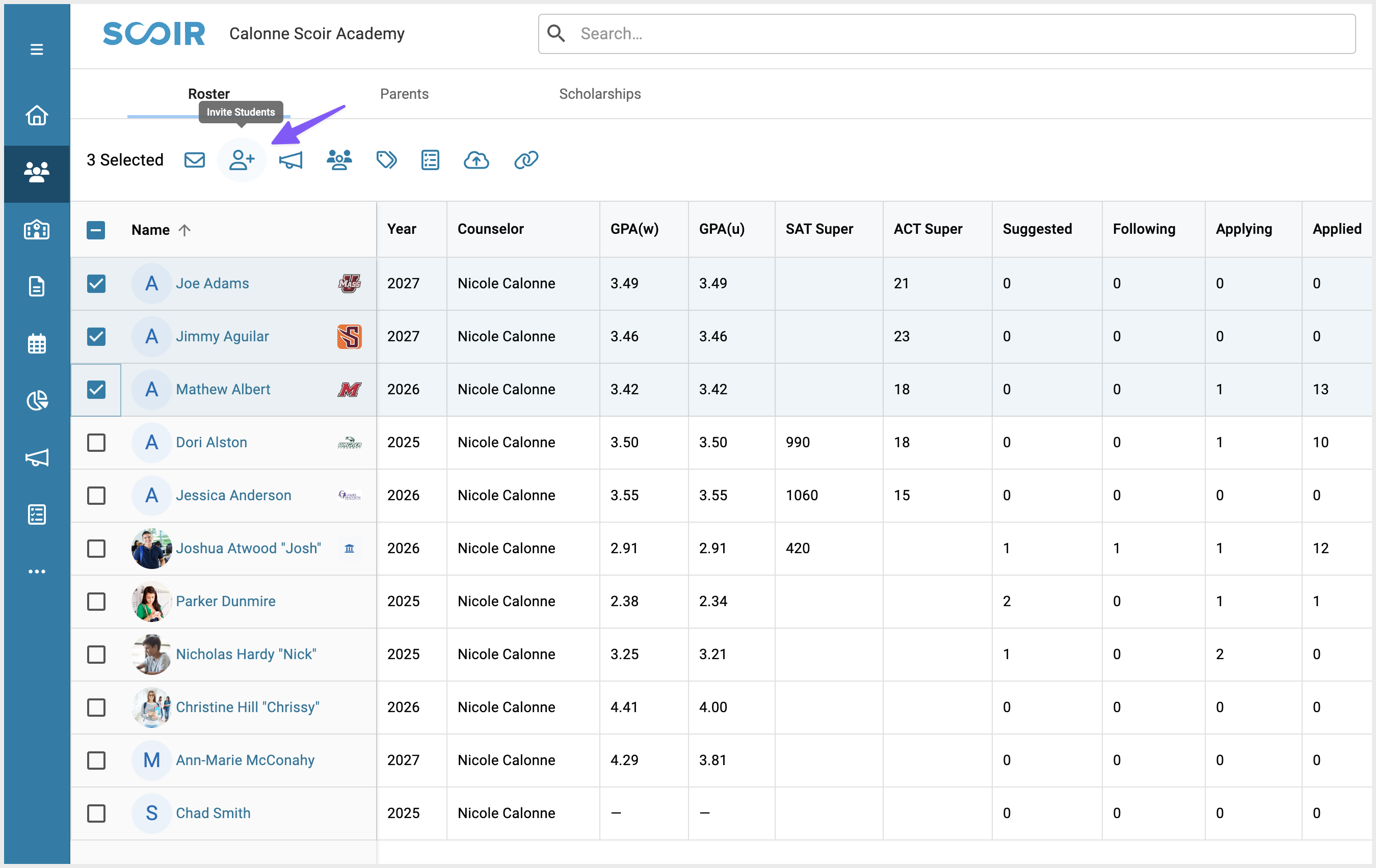Image resolution: width=1376 pixels, height=868 pixels.
Task: Click into the Search field
Action: pos(946,34)
